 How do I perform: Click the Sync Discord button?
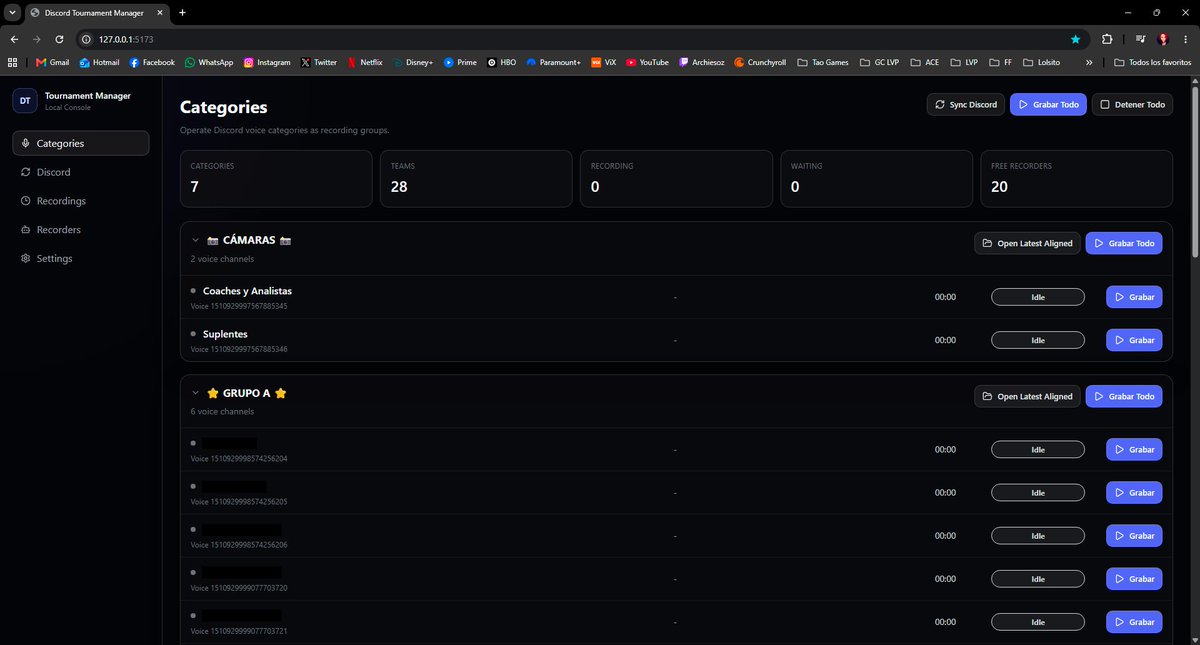coord(966,104)
